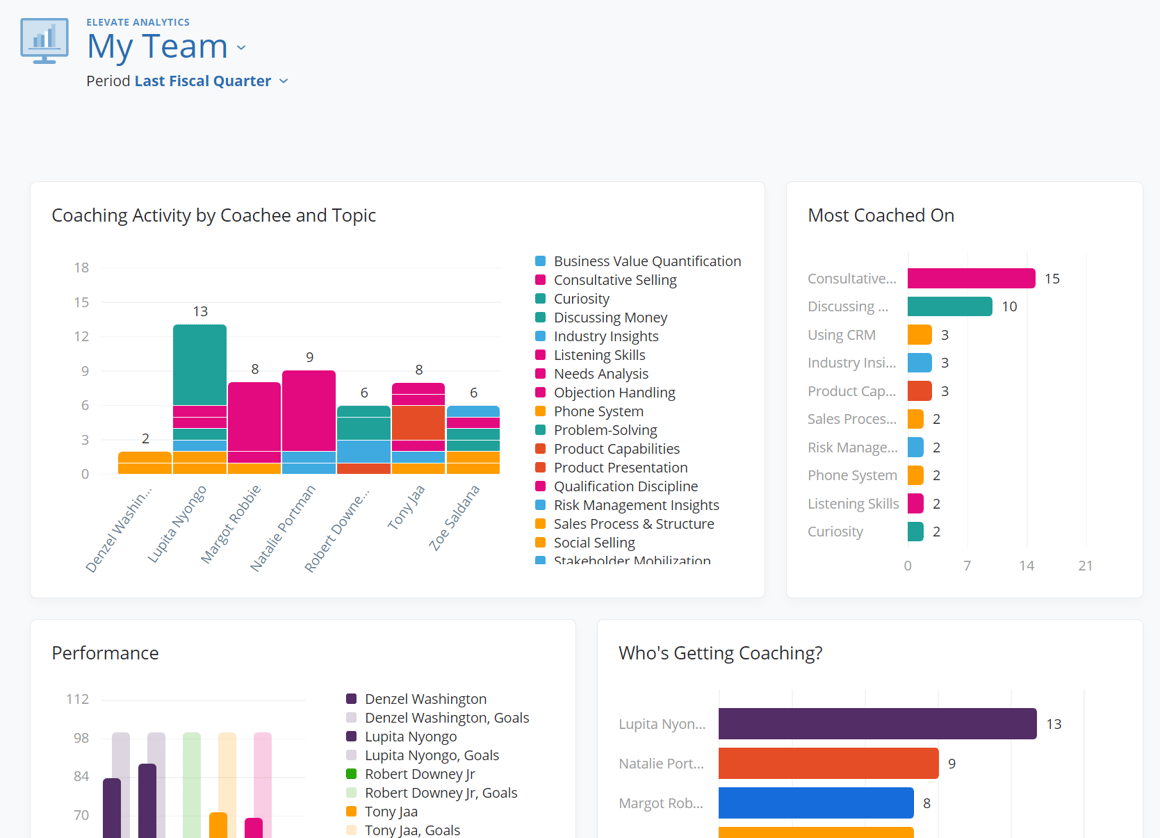Toggle Listening Skills in the coaching activity legend
1160x838 pixels.
point(590,355)
